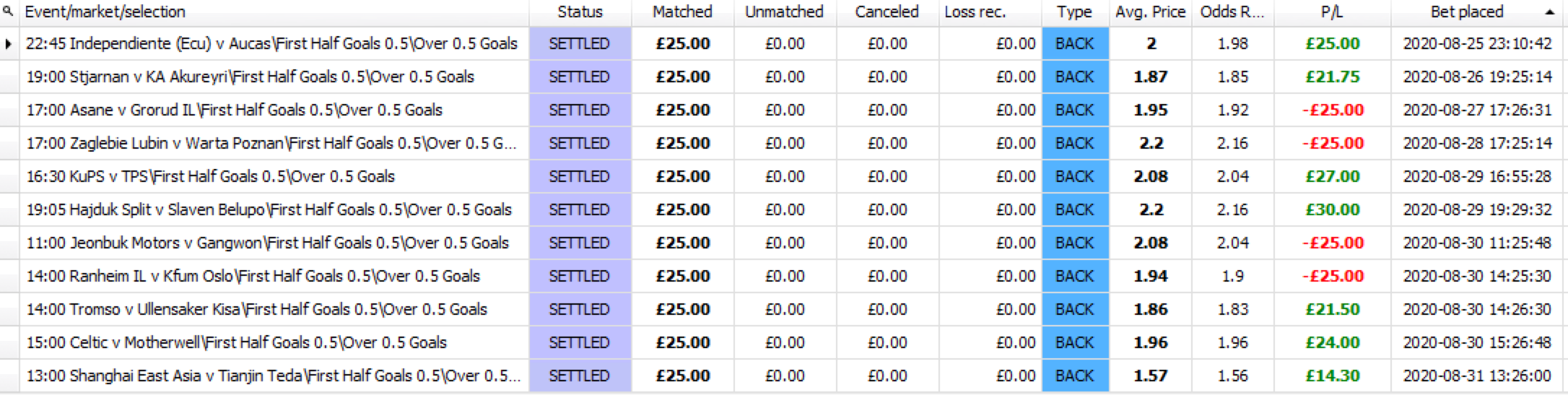Click the Unmatched column header
The image size is (1568, 403).
pos(785,12)
